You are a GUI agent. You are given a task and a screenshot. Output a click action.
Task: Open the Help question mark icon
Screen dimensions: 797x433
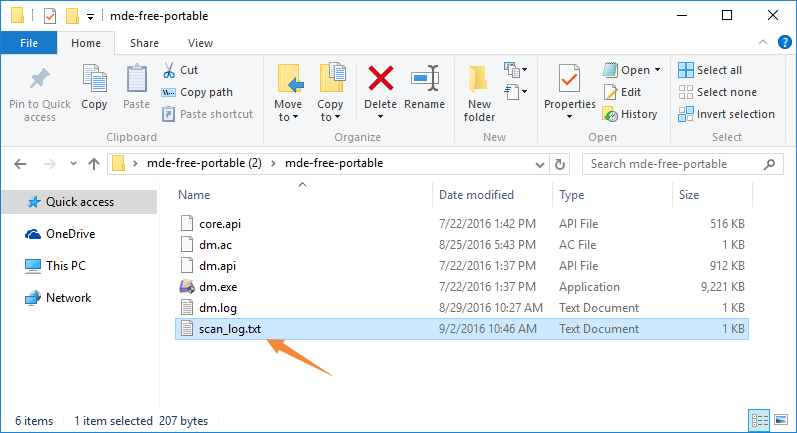click(x=785, y=42)
